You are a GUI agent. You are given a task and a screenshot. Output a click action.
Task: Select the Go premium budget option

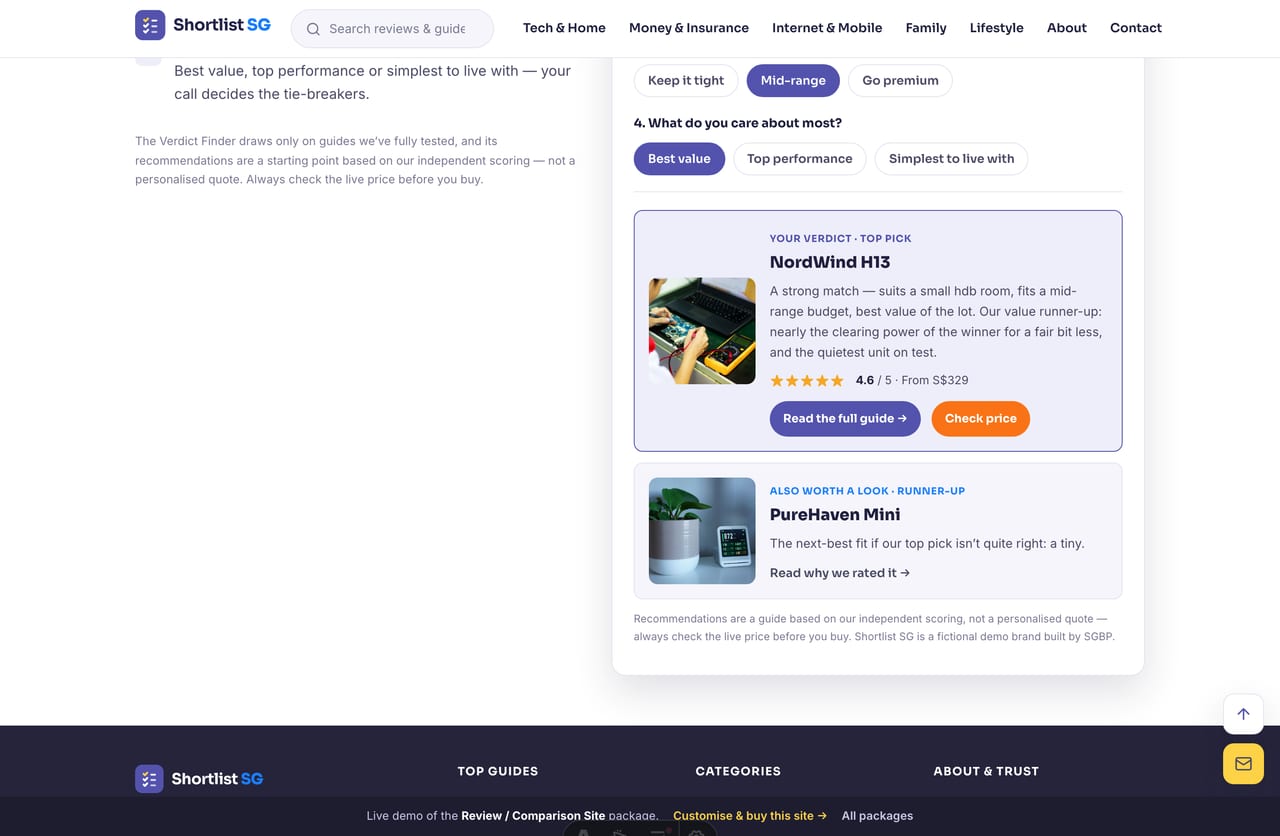point(900,81)
